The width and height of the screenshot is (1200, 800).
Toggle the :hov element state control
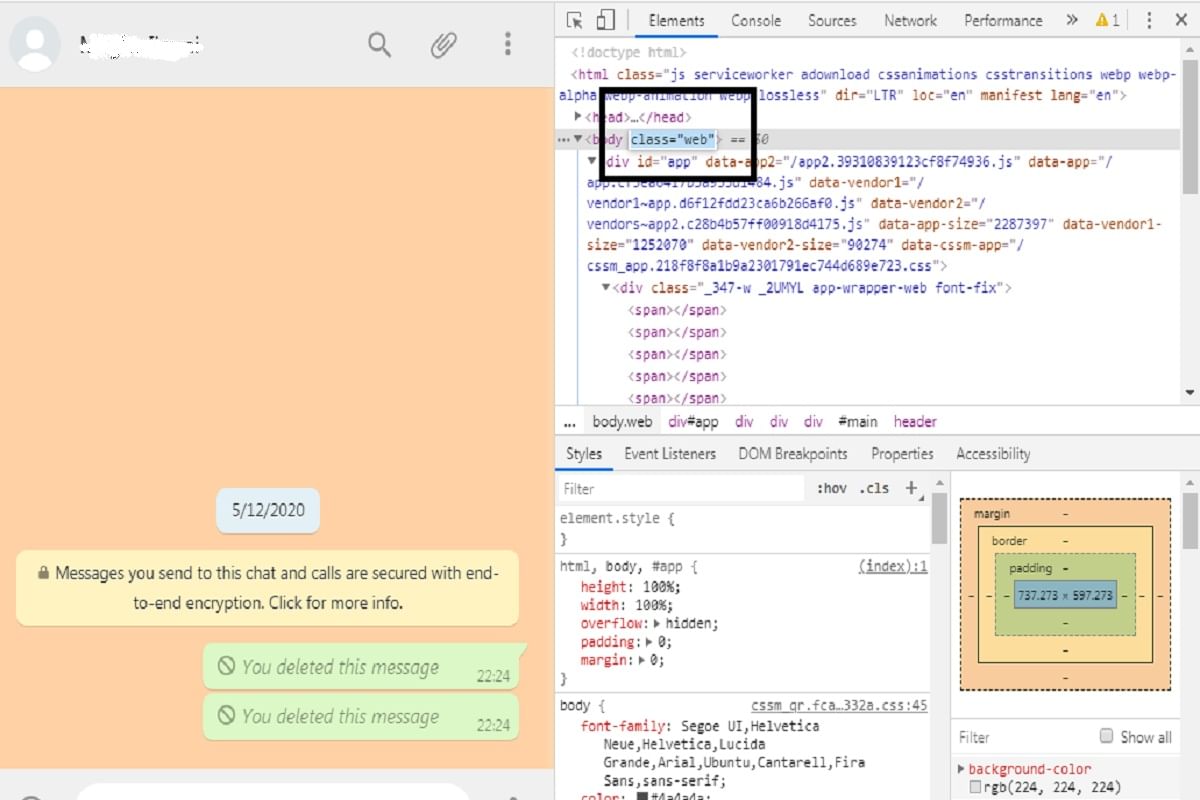[x=831, y=488]
